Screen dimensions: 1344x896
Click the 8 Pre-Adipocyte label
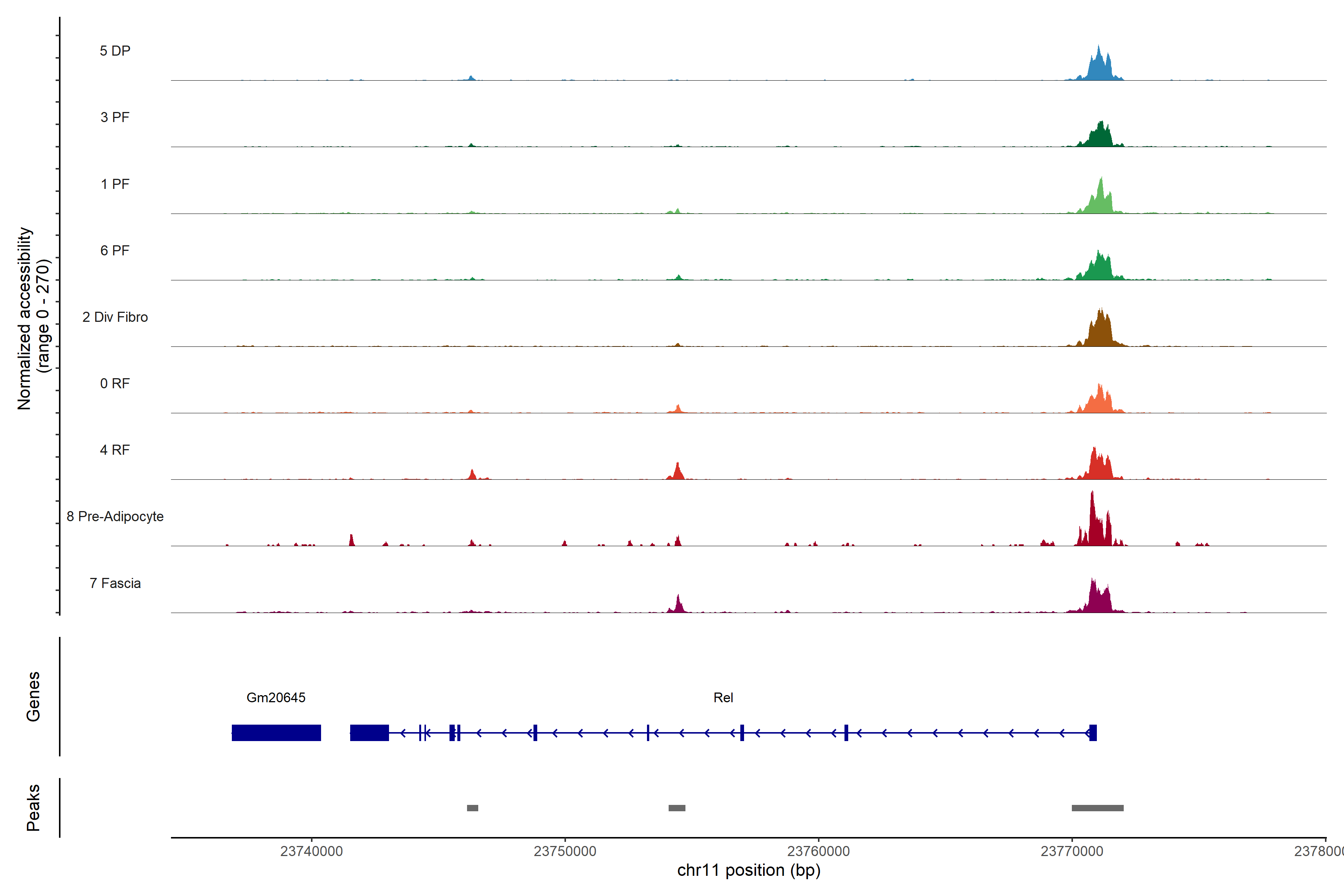click(x=115, y=517)
